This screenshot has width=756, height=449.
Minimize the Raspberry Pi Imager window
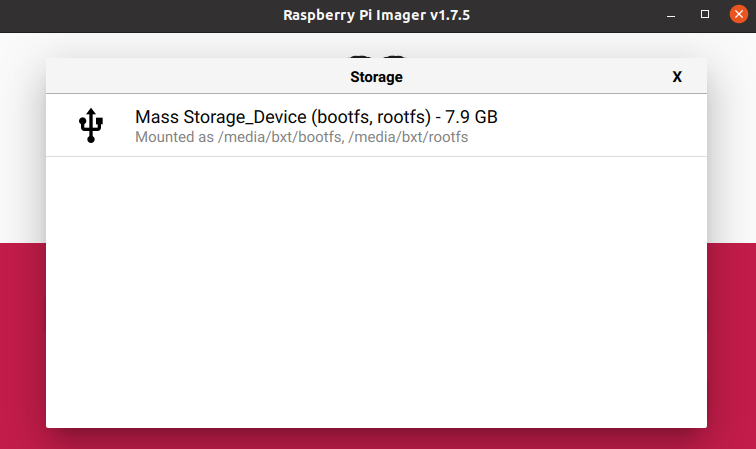tap(671, 15)
